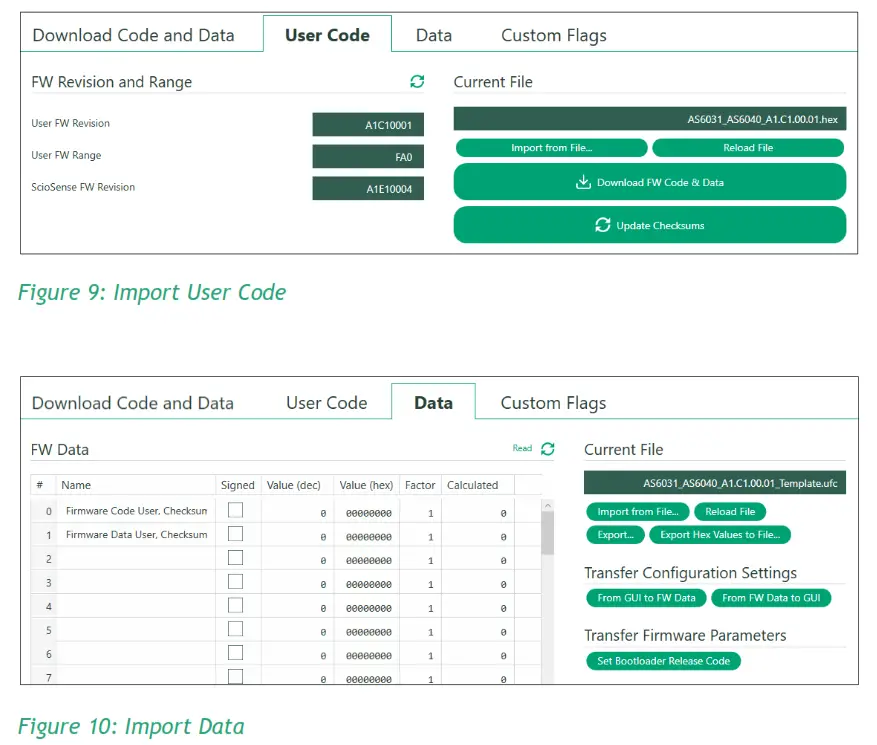This screenshot has width=877, height=745.
Task: Open the Data tab in upper panel
Action: (434, 36)
